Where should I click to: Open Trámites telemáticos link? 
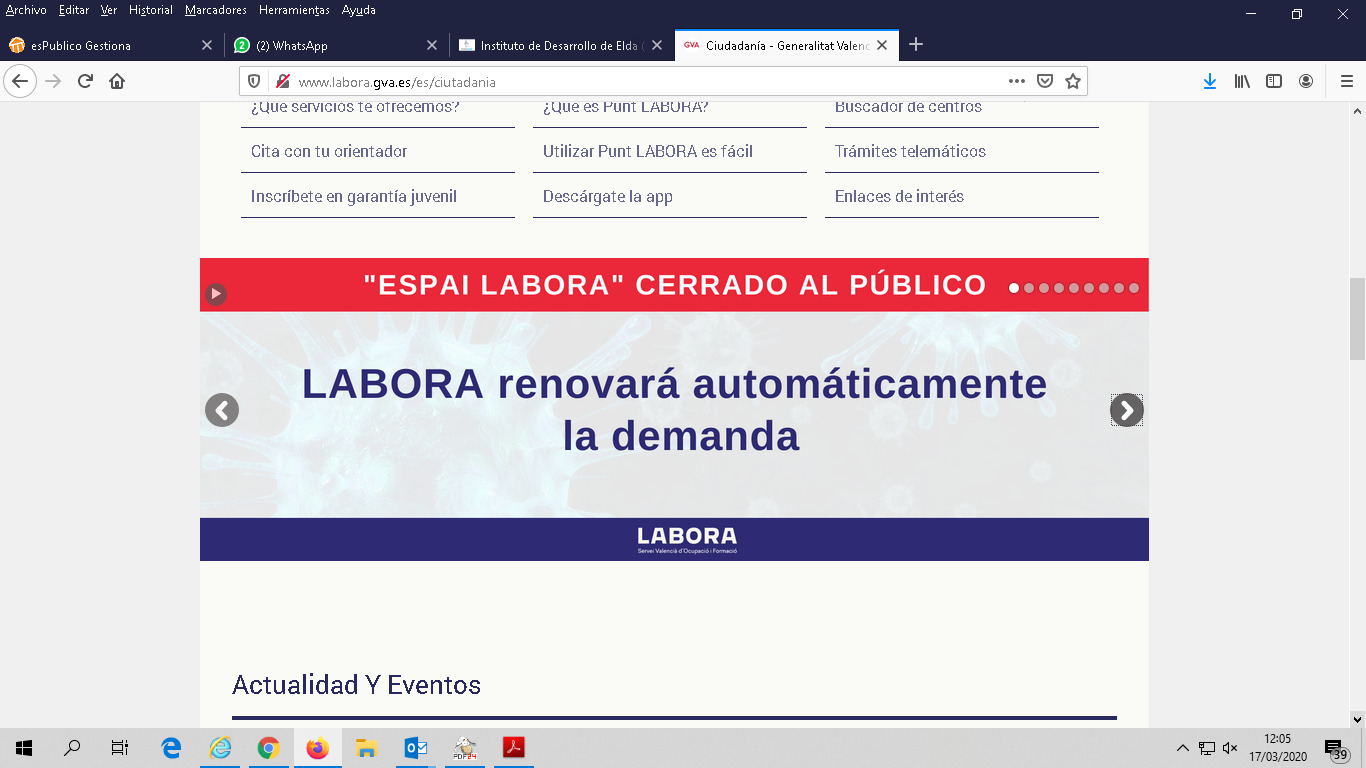910,152
